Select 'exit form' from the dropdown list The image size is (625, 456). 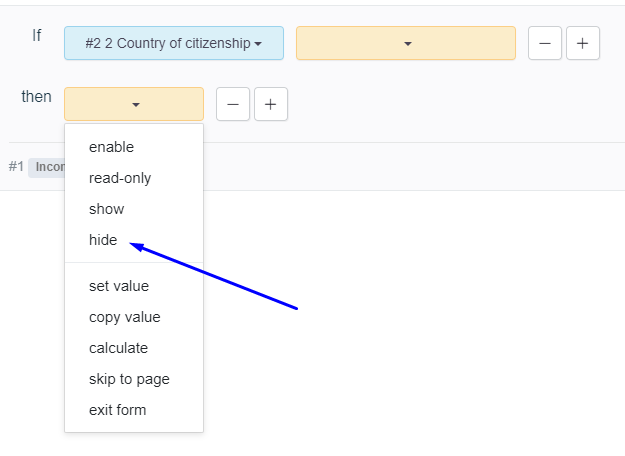[117, 410]
